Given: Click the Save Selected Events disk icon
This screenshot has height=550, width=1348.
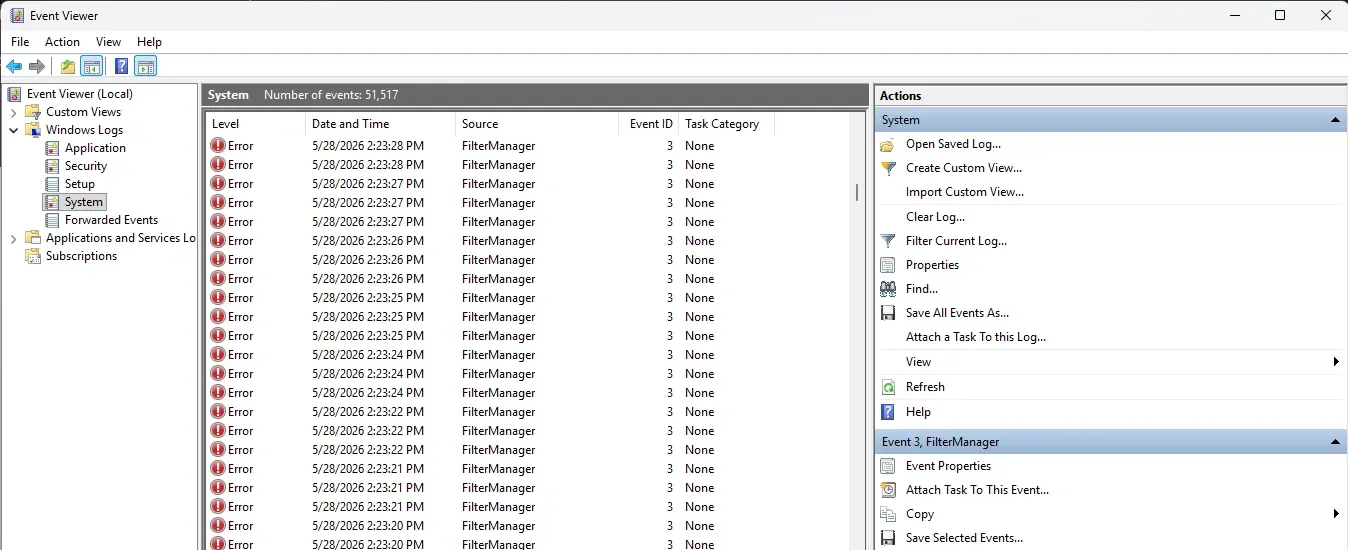Looking at the screenshot, I should tap(888, 538).
